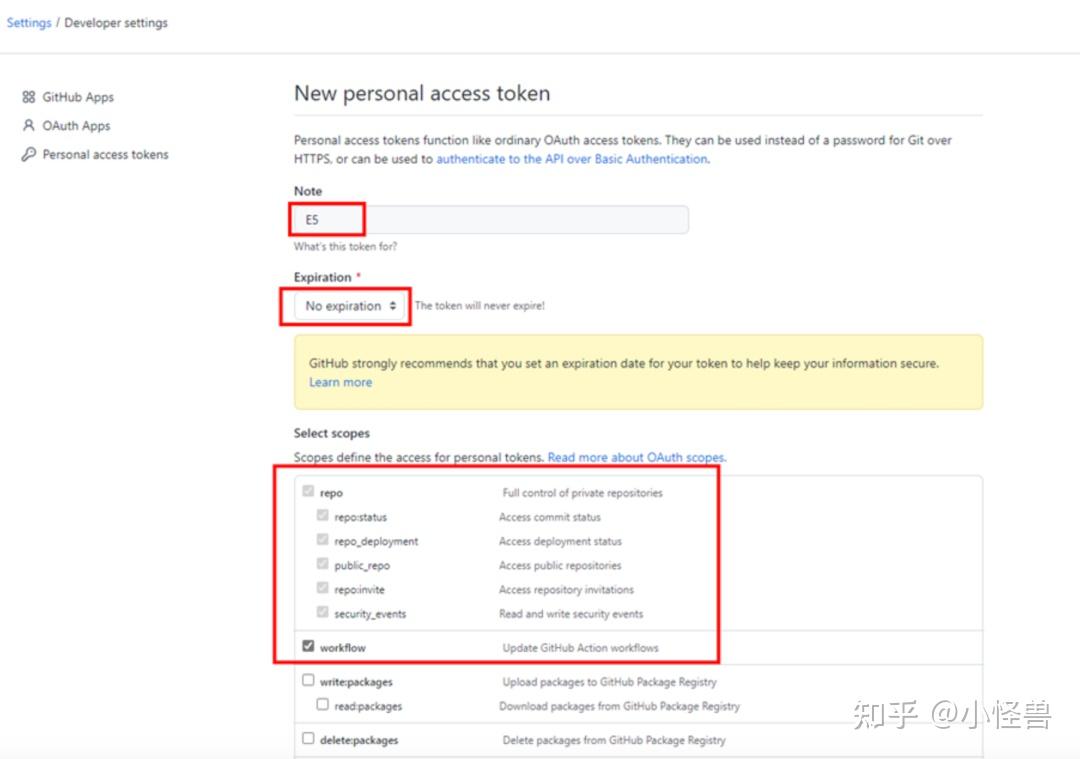Toggle the public_repo checkbox
The height and width of the screenshot is (759, 1080).
click(322, 565)
